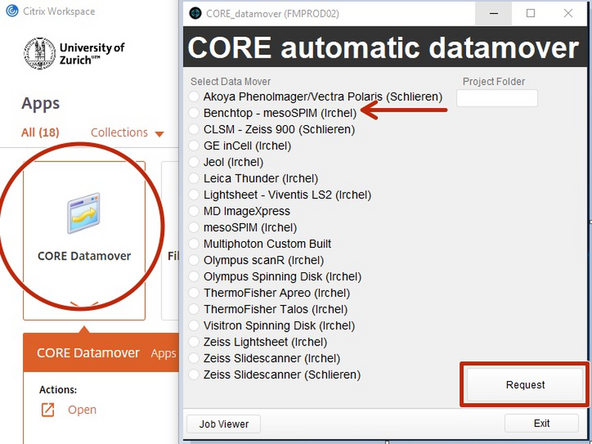Open the Job Viewer
Viewport: 592px width, 444px height.
click(x=224, y=424)
